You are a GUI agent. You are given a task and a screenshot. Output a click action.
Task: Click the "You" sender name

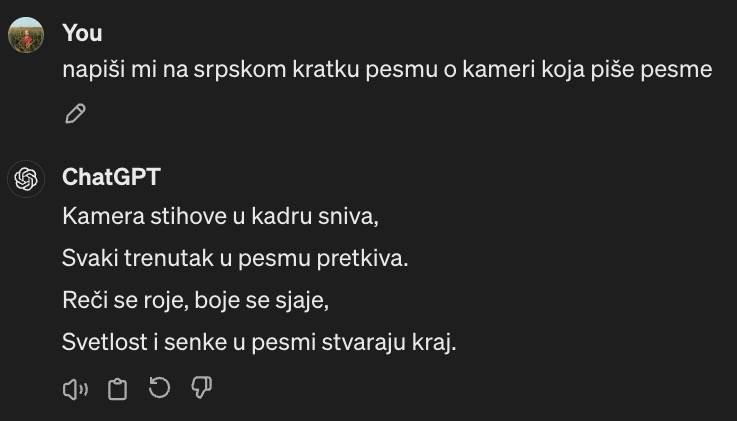(x=82, y=33)
